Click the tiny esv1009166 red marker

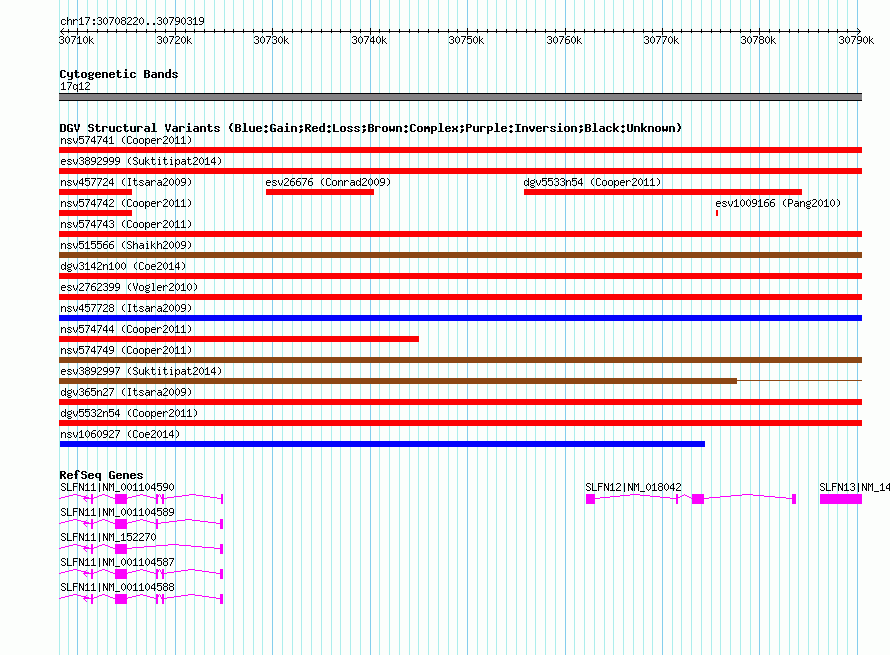(x=717, y=213)
